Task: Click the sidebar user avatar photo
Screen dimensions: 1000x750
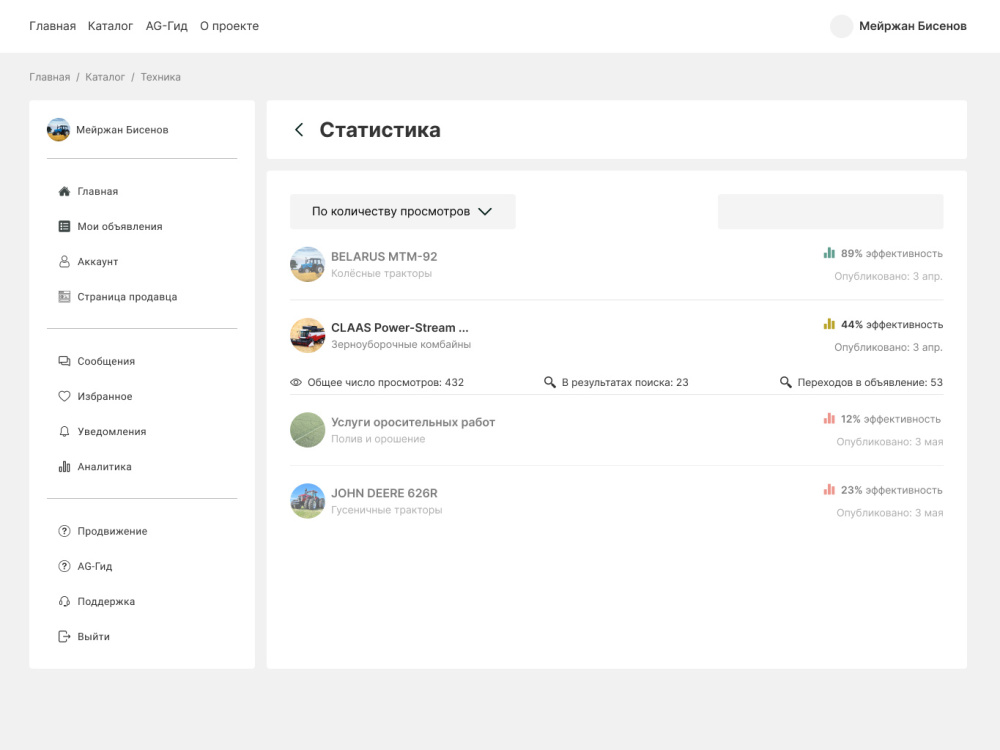Action: pos(58,129)
